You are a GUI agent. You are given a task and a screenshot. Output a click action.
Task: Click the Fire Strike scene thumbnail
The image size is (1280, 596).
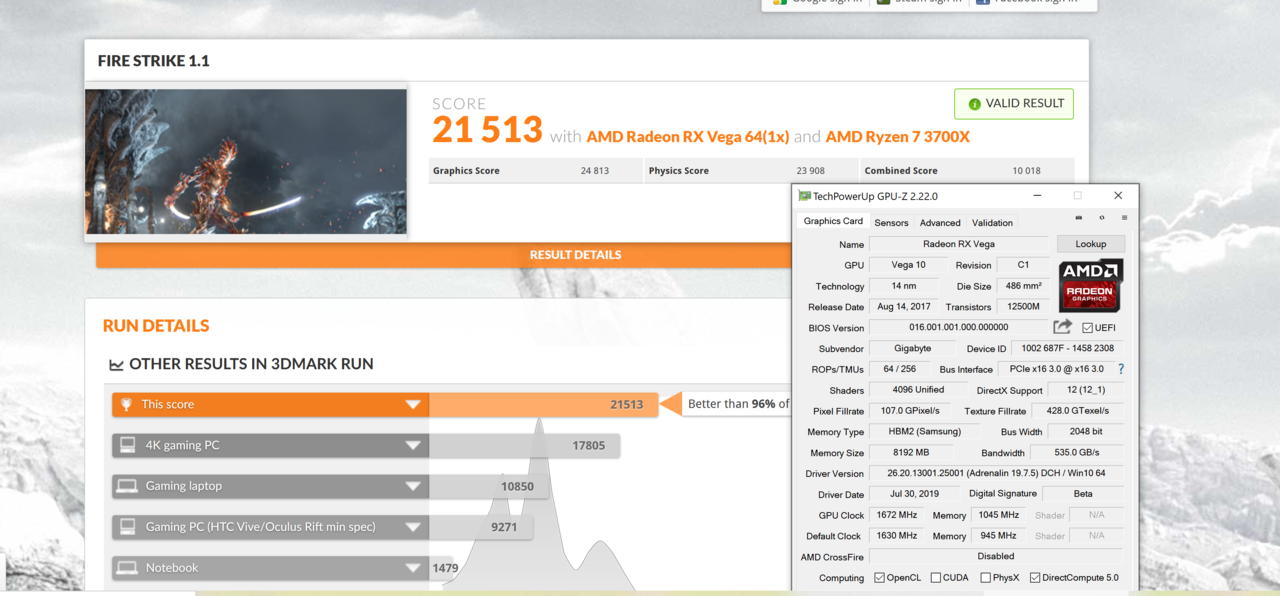pyautogui.click(x=246, y=162)
